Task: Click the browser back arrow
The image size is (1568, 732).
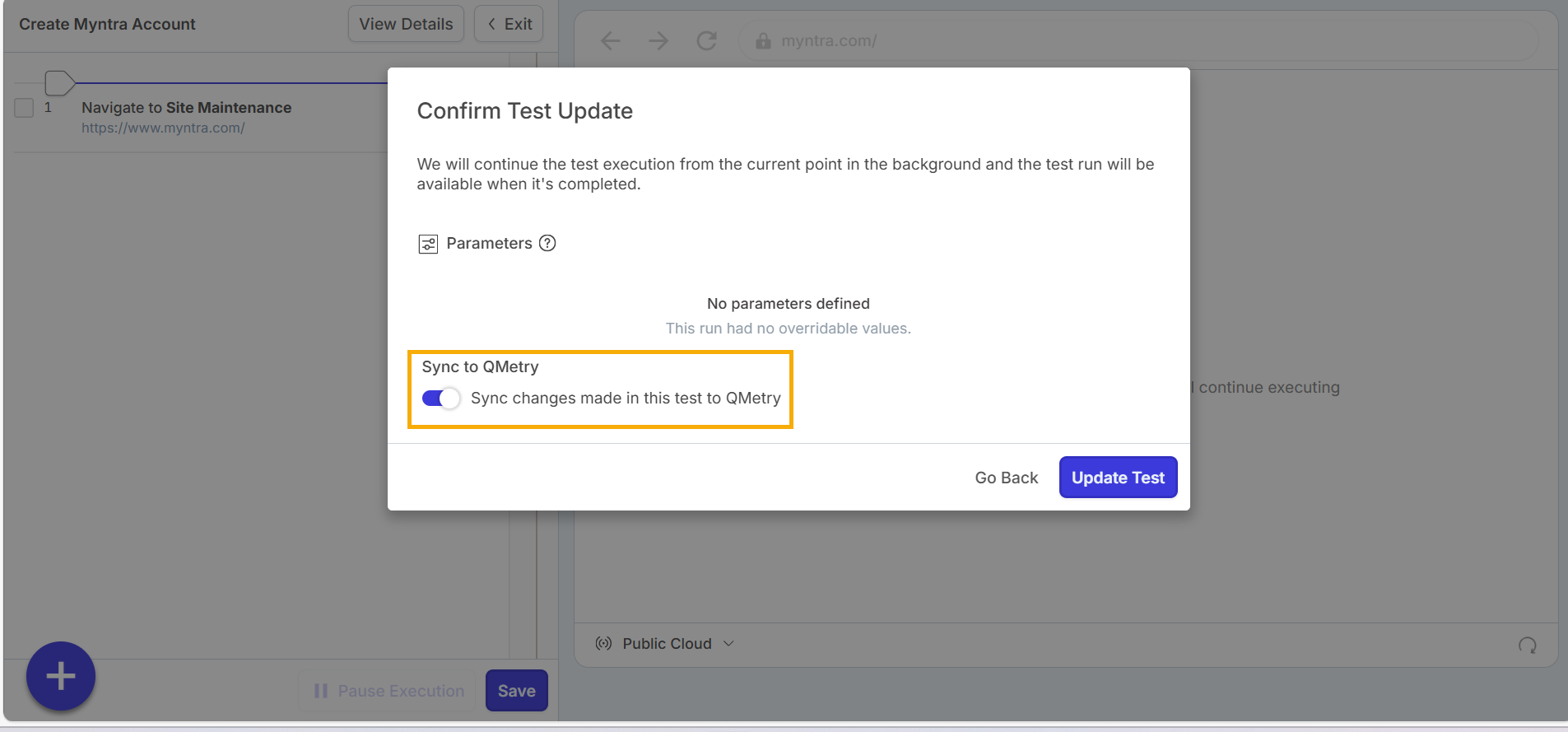Action: coord(610,40)
